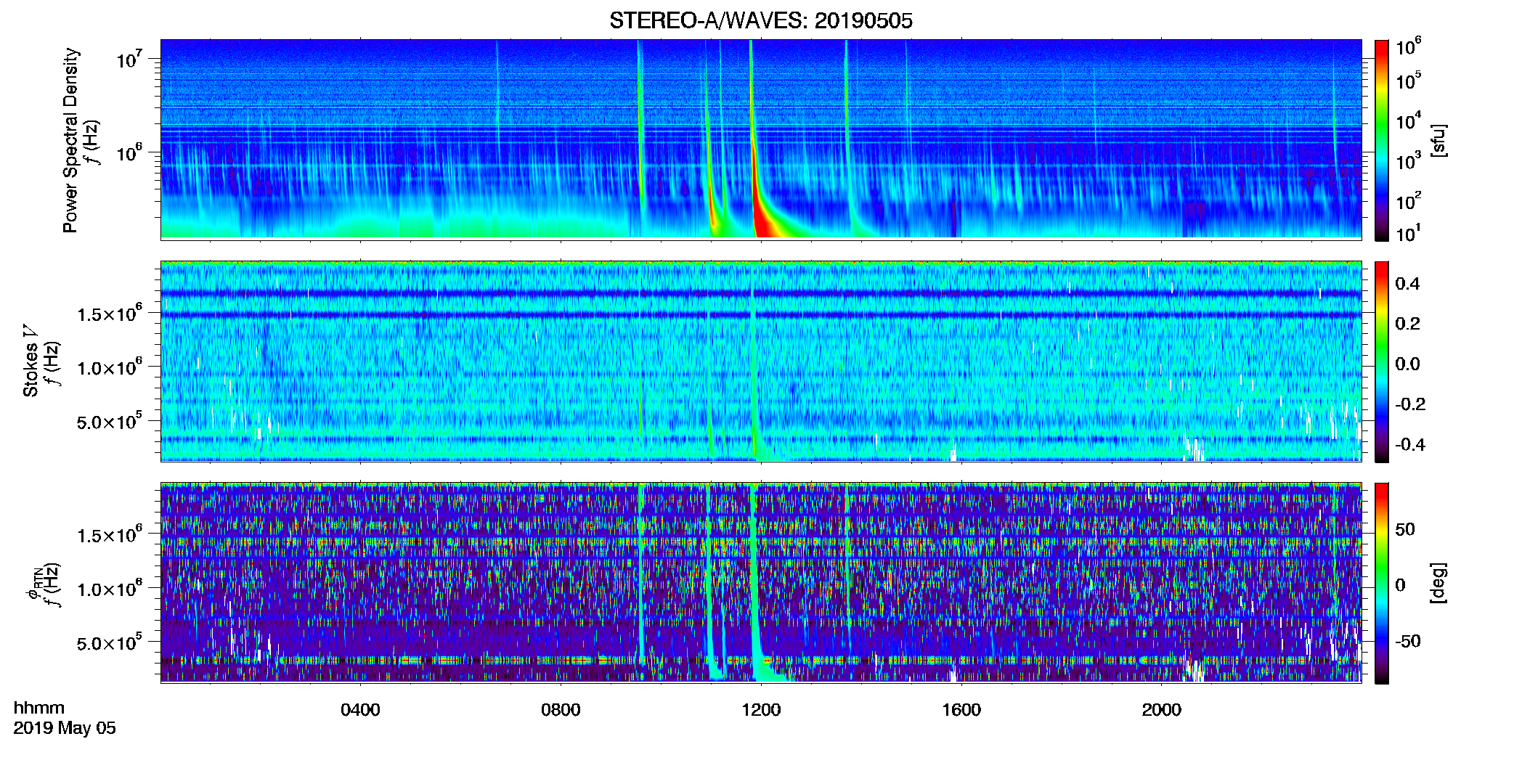Click the 2000 time axis label
This screenshot has height=784, width=1522.
1162,710
